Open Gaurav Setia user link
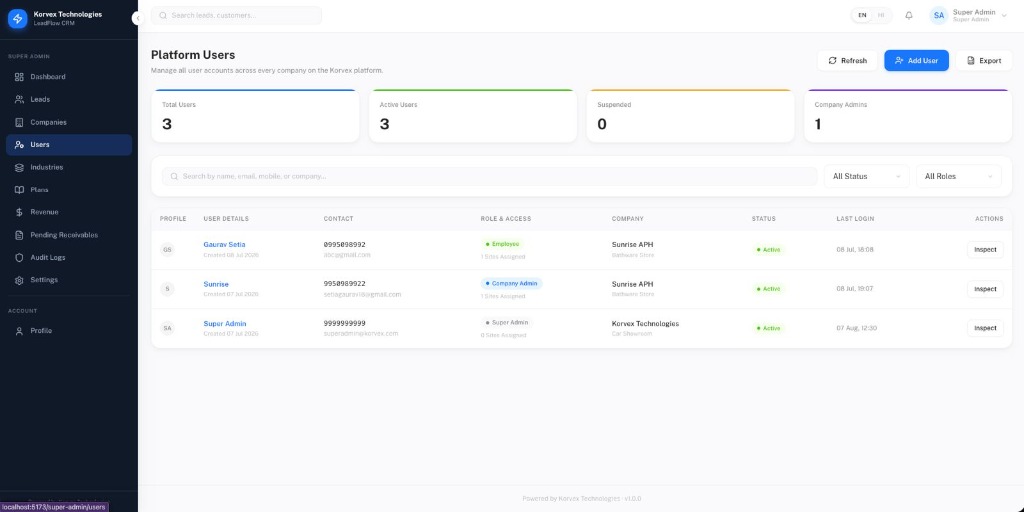This screenshot has height=512, width=1024. [224, 244]
